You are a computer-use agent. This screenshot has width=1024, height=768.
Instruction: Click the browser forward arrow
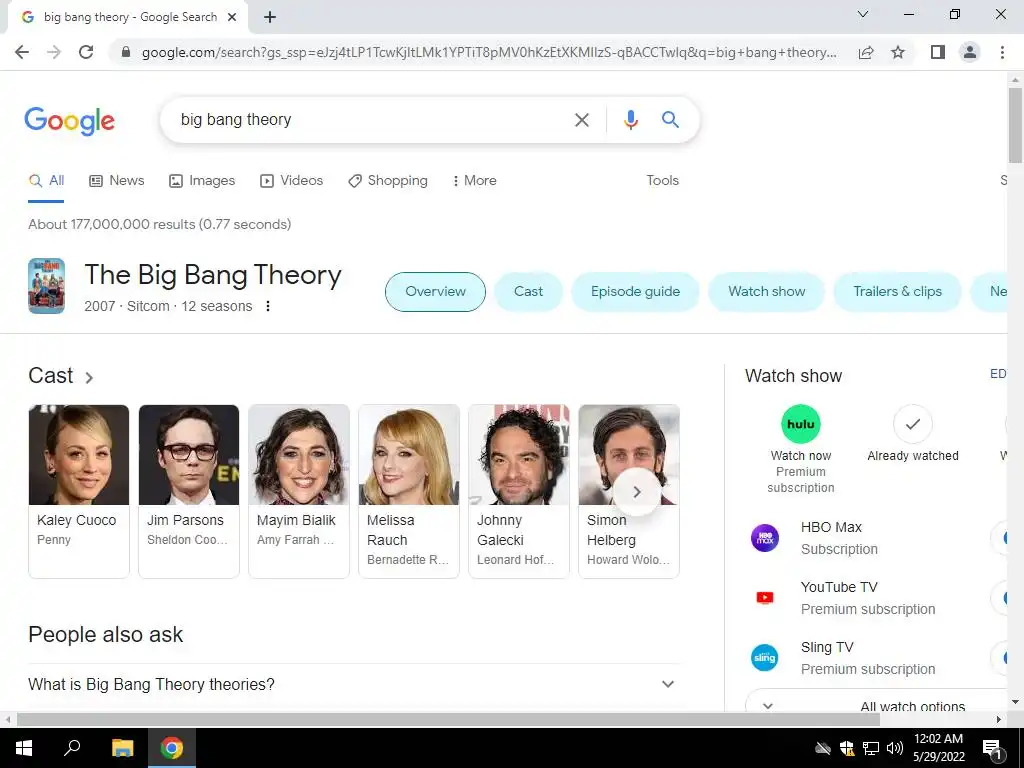coord(54,52)
